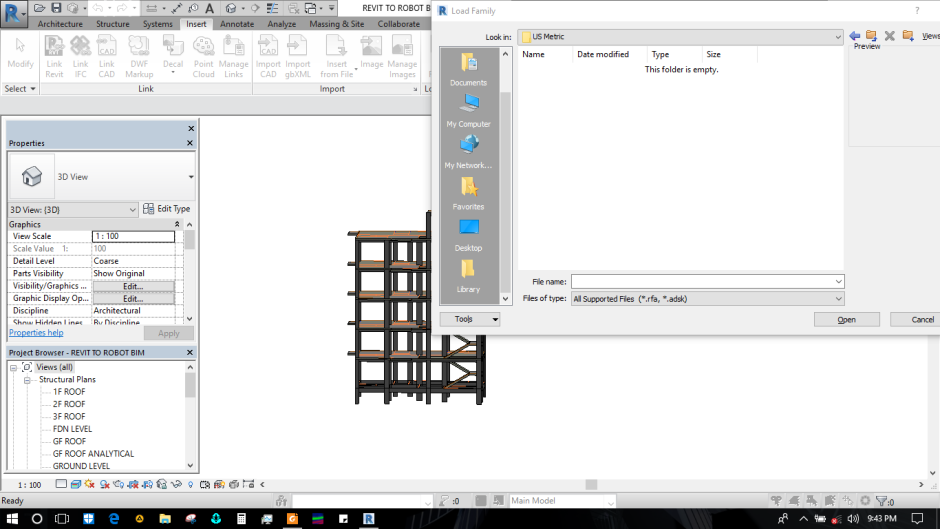The width and height of the screenshot is (940, 529).
Task: Open the Library folder shortcut
Action: [468, 275]
